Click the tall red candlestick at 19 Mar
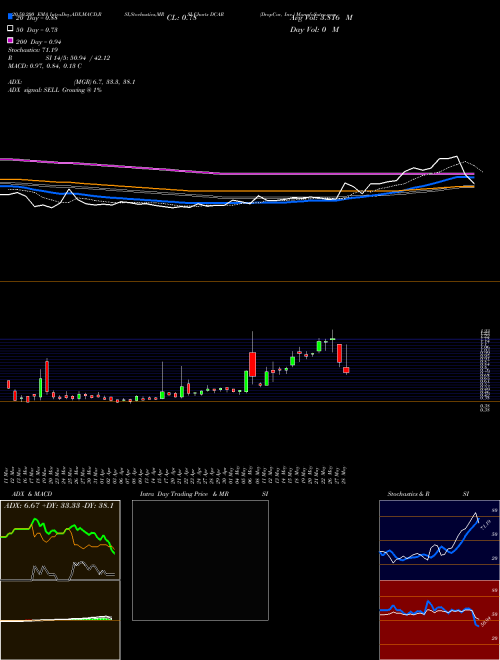500x660 pixels. pos(47,376)
